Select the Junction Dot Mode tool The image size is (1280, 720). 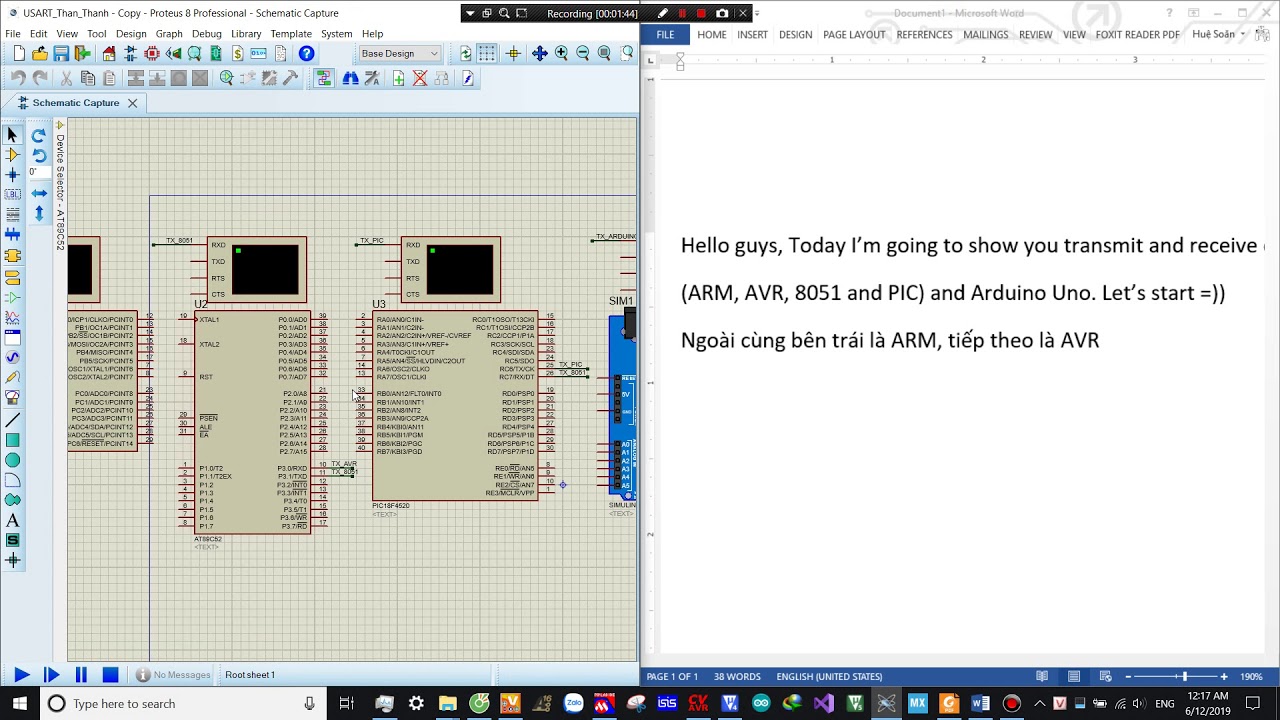point(12,175)
